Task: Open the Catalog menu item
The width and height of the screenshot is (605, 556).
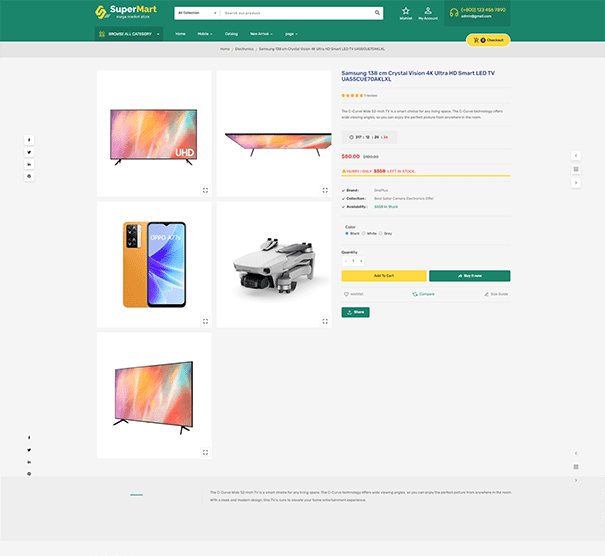Action: (x=231, y=34)
